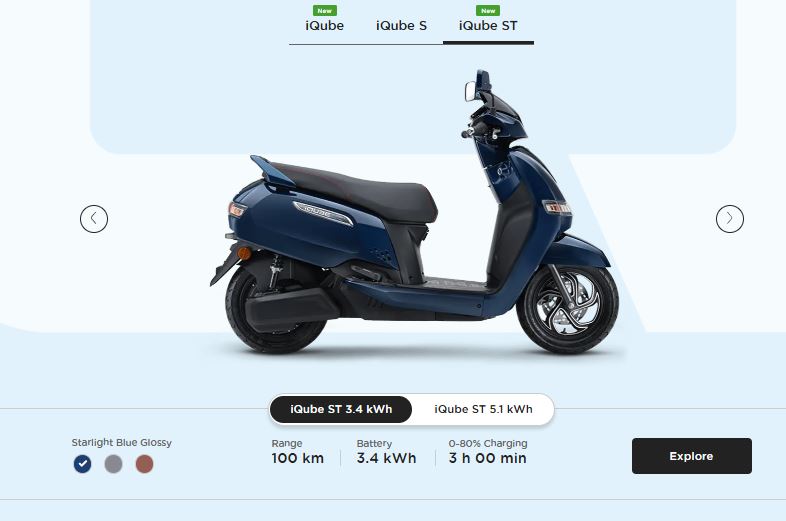
Task: Switch to the iQube S tab
Action: (x=402, y=26)
